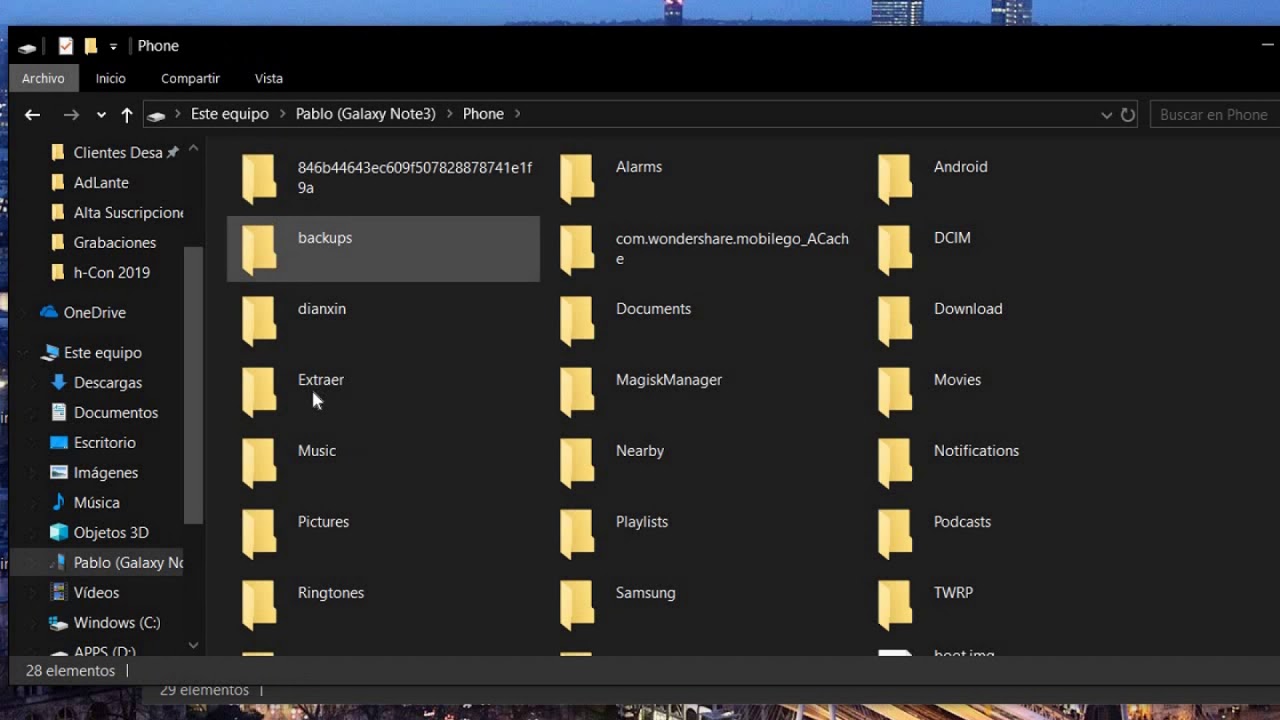Viewport: 1280px width, 720px height.
Task: Open the Podcasts folder icon
Action: [x=895, y=533]
